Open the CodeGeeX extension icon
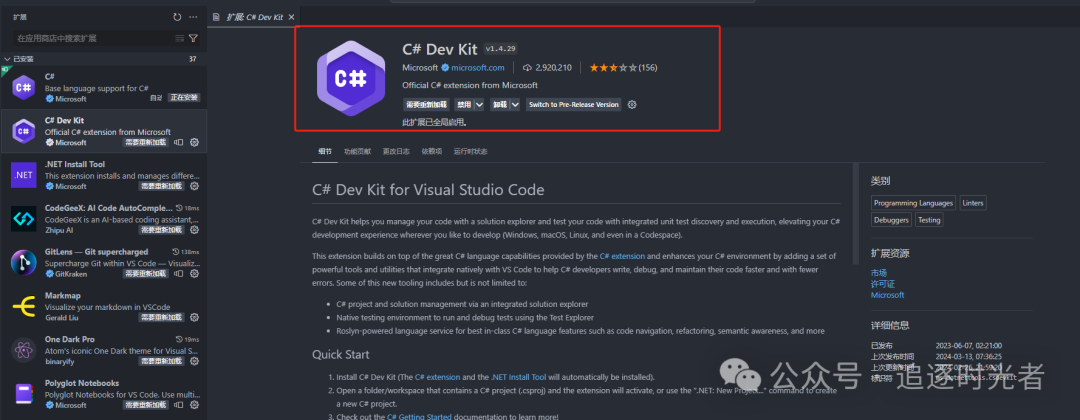The height and width of the screenshot is (420, 1080). tap(23, 218)
